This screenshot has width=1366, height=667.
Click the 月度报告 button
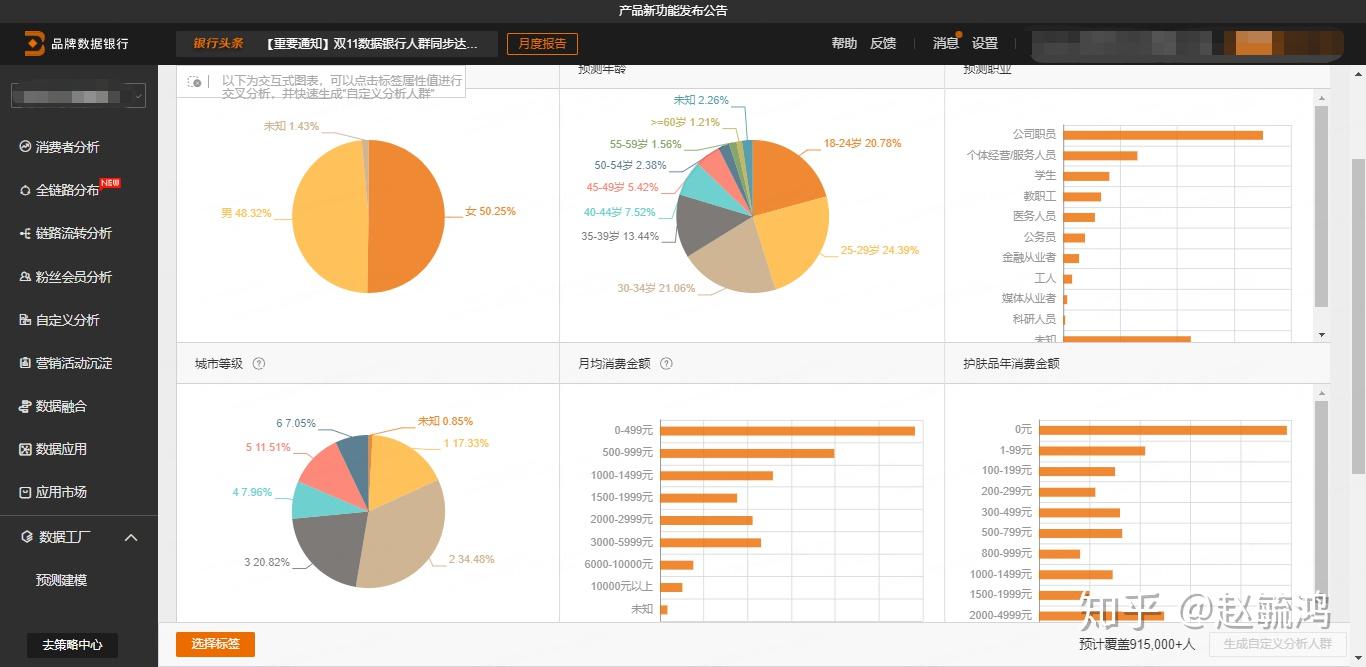point(542,44)
